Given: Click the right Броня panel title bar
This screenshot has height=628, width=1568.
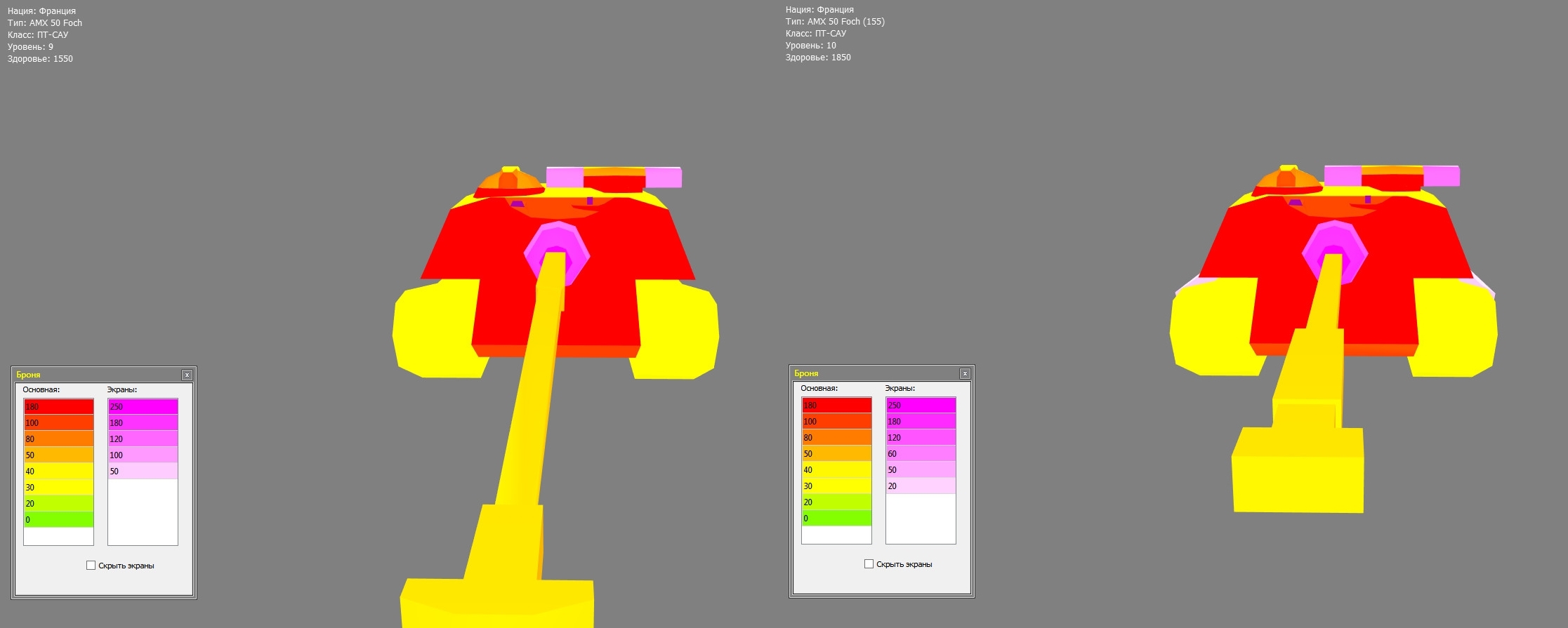Looking at the screenshot, I should coord(876,373).
